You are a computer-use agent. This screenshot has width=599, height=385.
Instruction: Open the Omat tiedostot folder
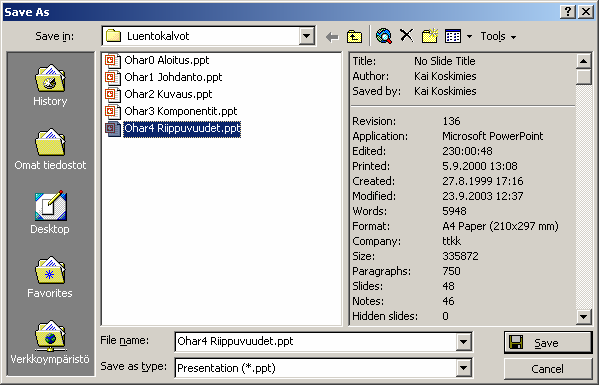click(x=50, y=149)
